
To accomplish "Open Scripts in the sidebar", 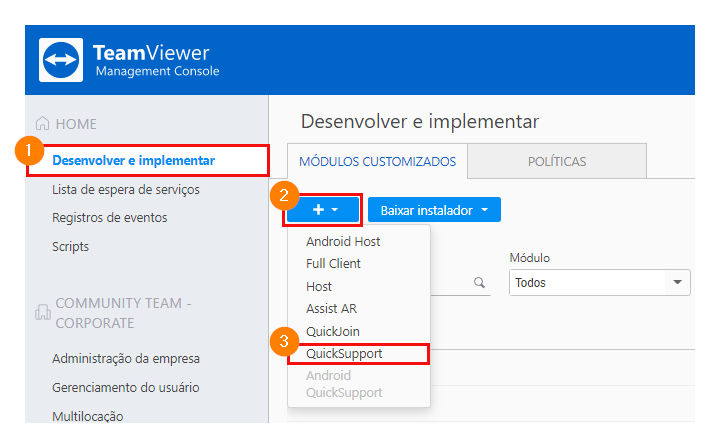I will tap(70, 246).
